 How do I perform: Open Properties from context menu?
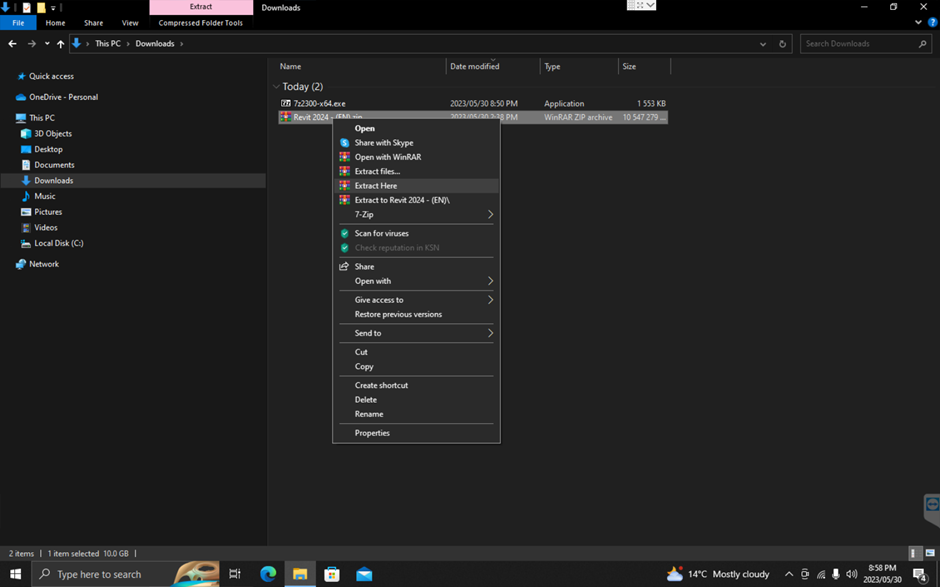point(416,433)
